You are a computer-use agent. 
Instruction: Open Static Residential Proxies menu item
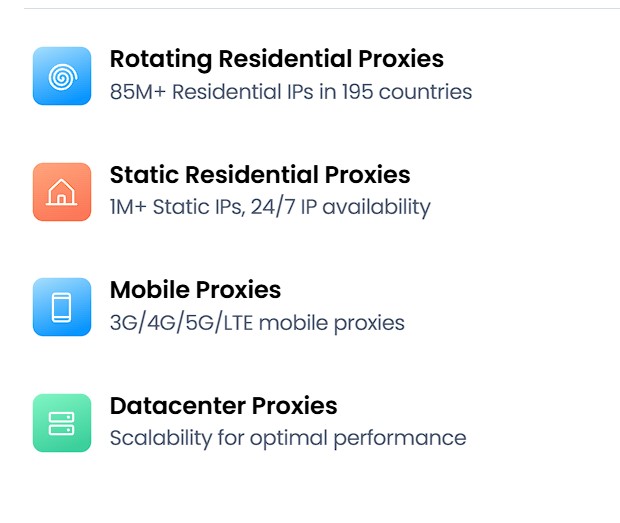[260, 175]
